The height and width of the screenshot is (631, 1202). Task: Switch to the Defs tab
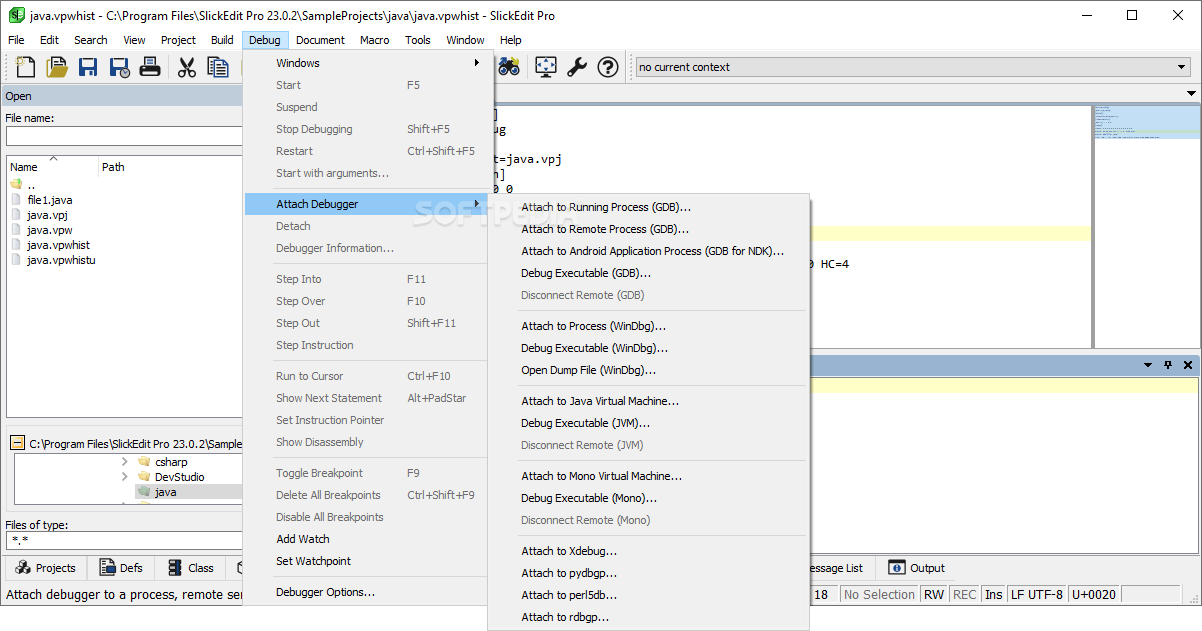tap(120, 568)
